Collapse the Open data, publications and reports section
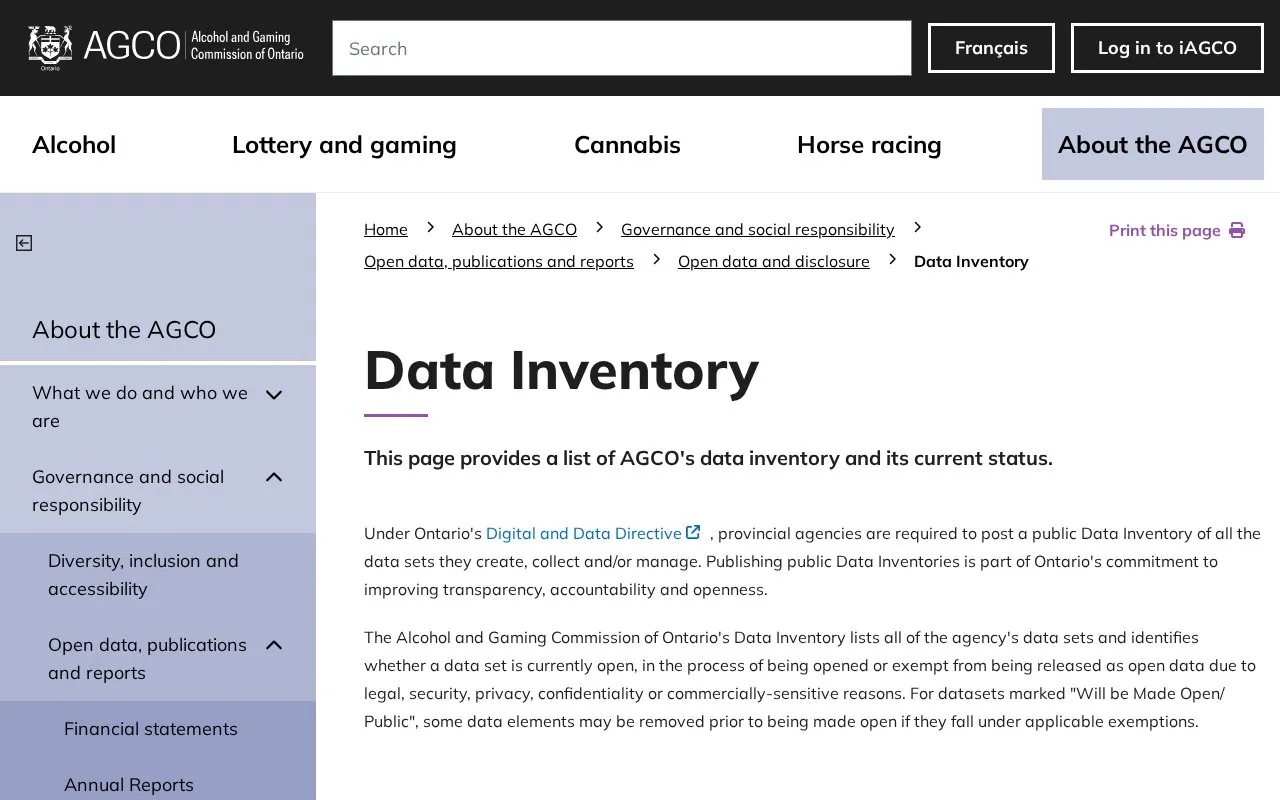Viewport: 1280px width, 800px height. click(x=274, y=646)
